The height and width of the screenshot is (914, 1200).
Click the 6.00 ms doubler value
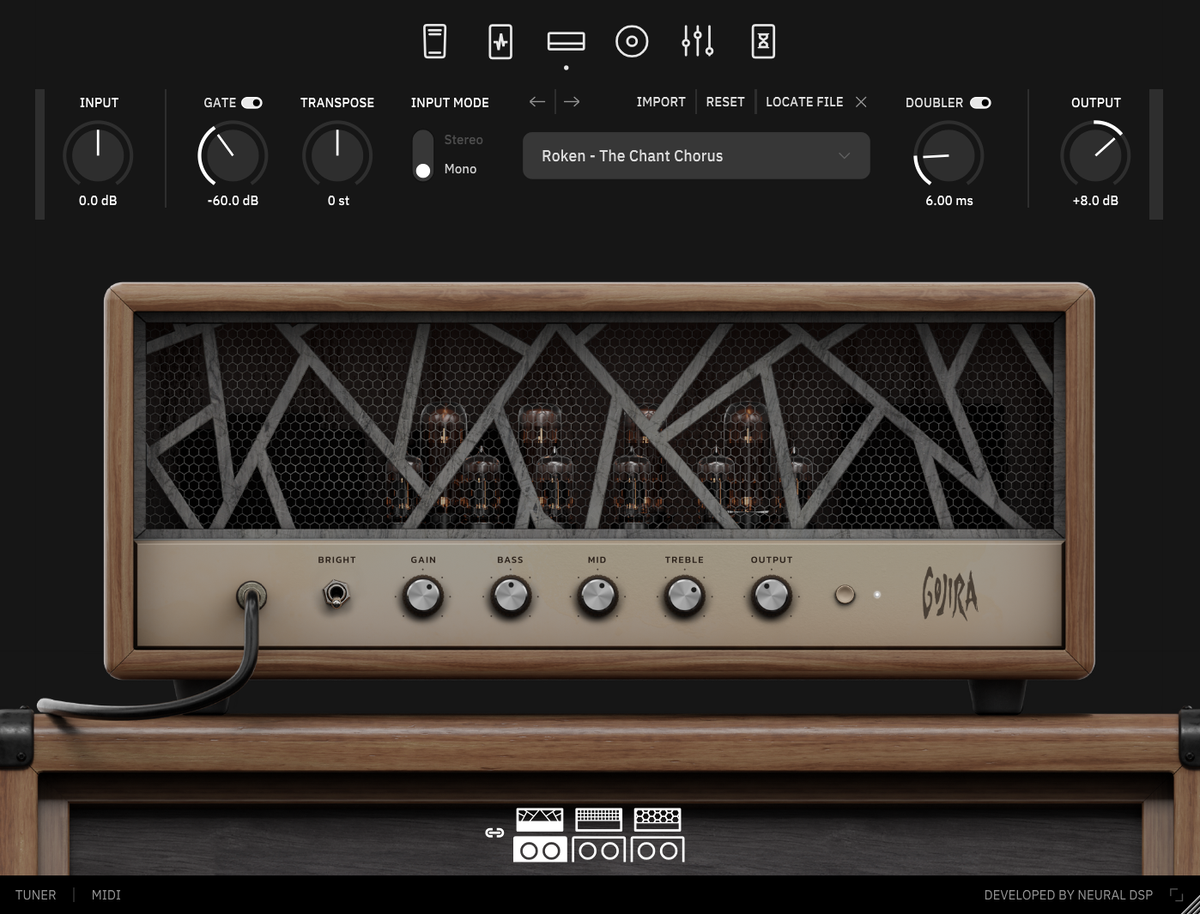(x=949, y=201)
